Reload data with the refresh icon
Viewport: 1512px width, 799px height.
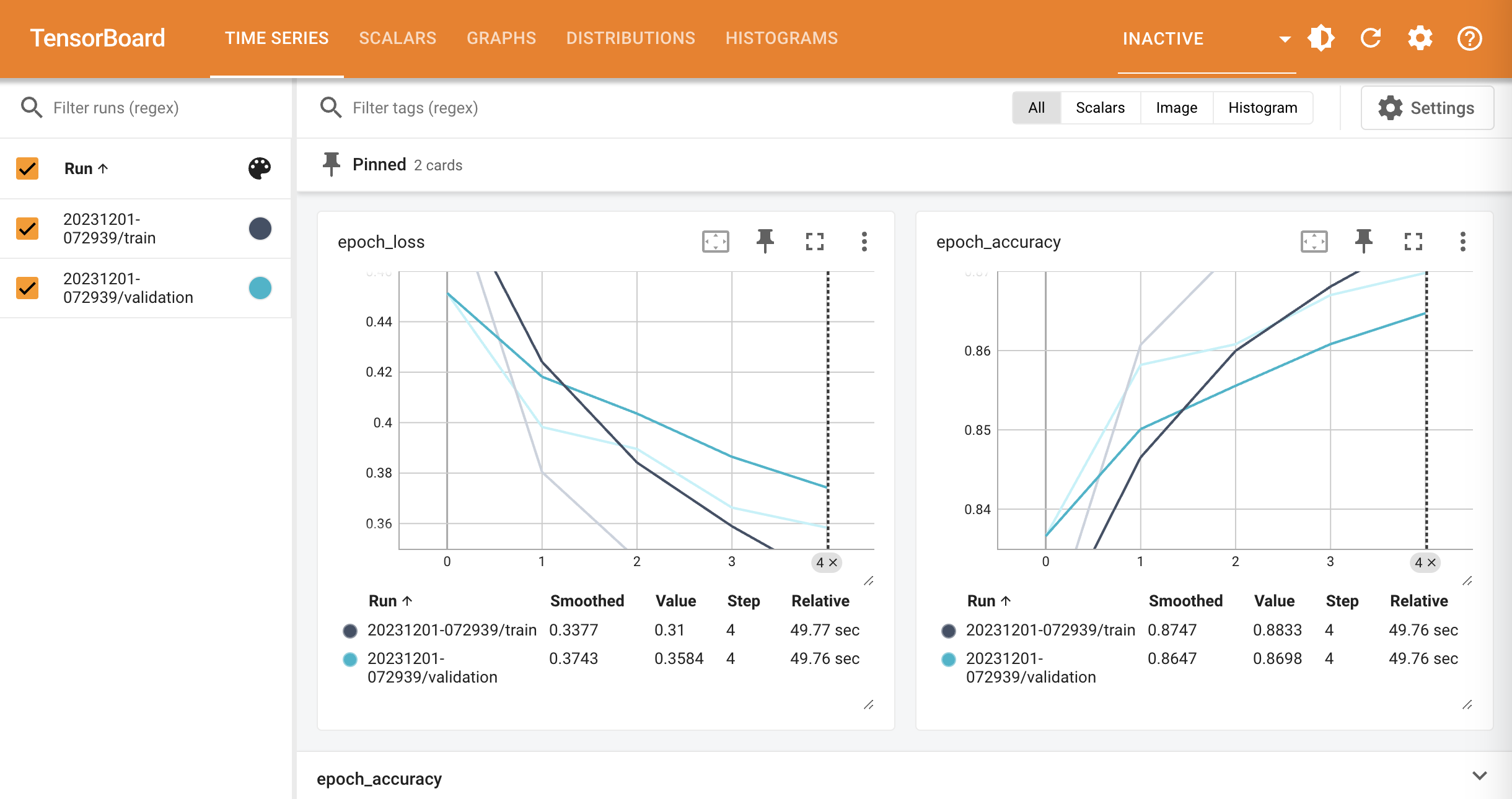click(x=1371, y=38)
